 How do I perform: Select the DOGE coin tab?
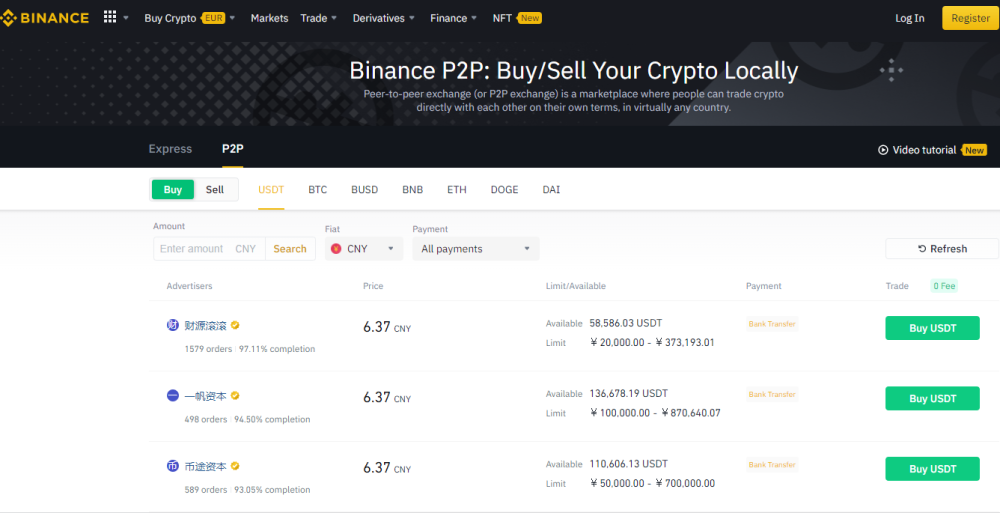(504, 190)
